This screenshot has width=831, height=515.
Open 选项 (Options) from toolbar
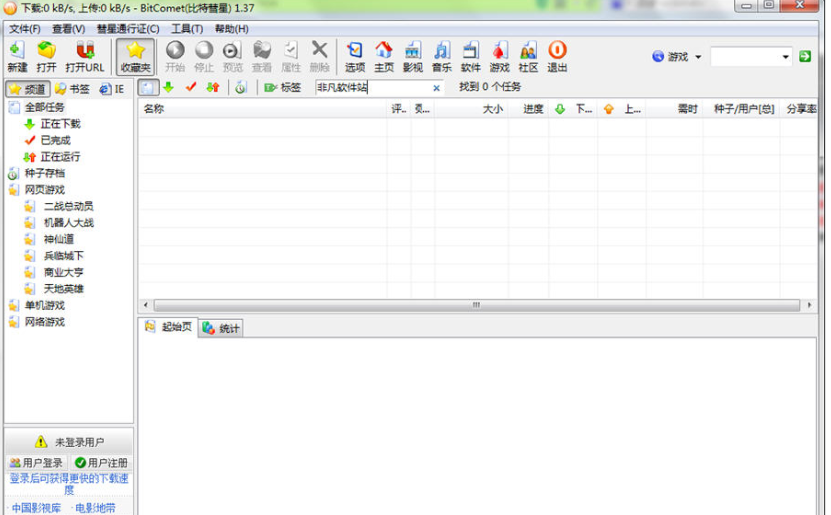[x=355, y=57]
